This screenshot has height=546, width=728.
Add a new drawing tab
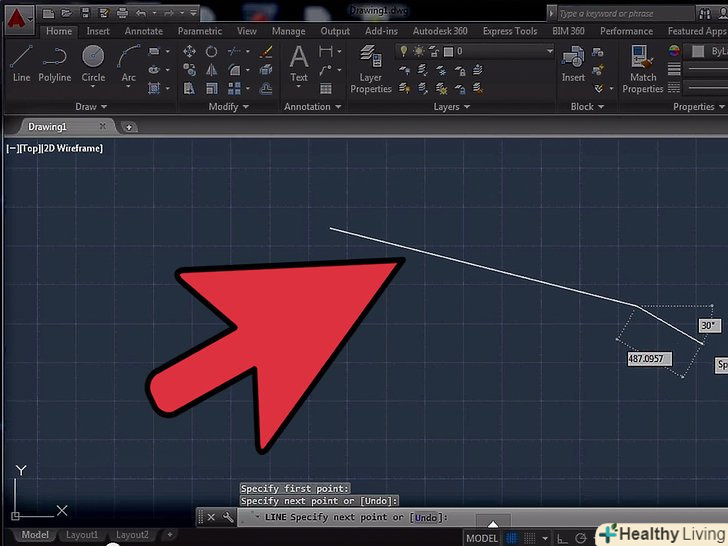coord(129,127)
